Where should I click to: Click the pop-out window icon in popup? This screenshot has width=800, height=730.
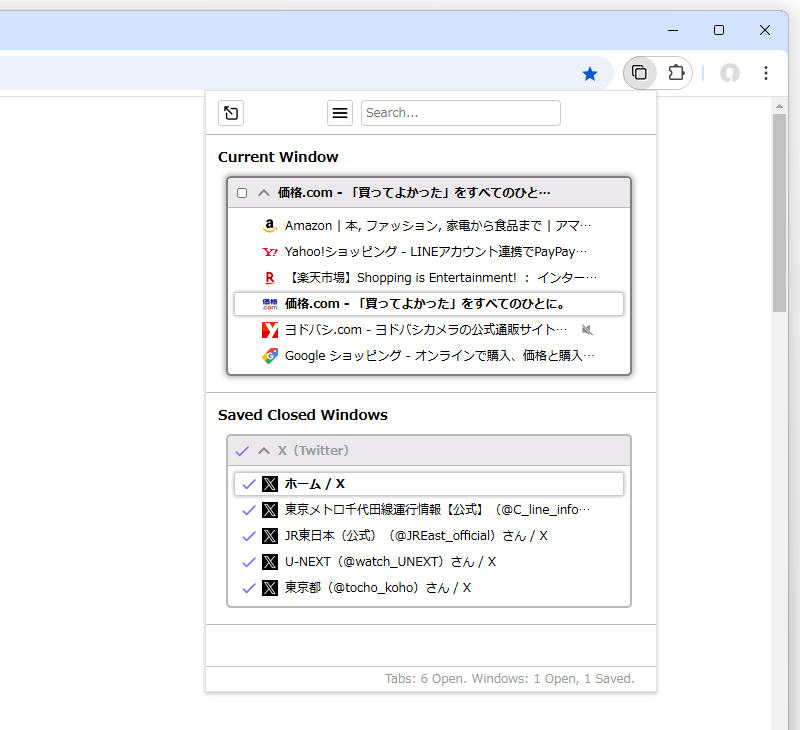(231, 113)
